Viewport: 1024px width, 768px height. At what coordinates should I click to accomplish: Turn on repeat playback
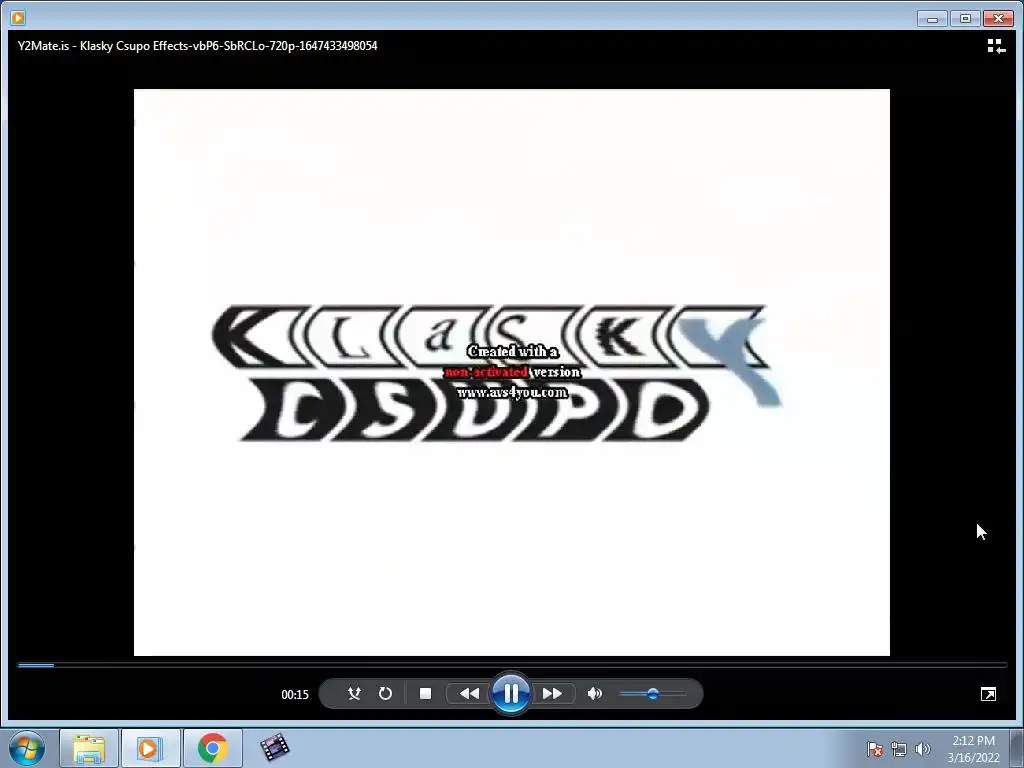pos(385,694)
